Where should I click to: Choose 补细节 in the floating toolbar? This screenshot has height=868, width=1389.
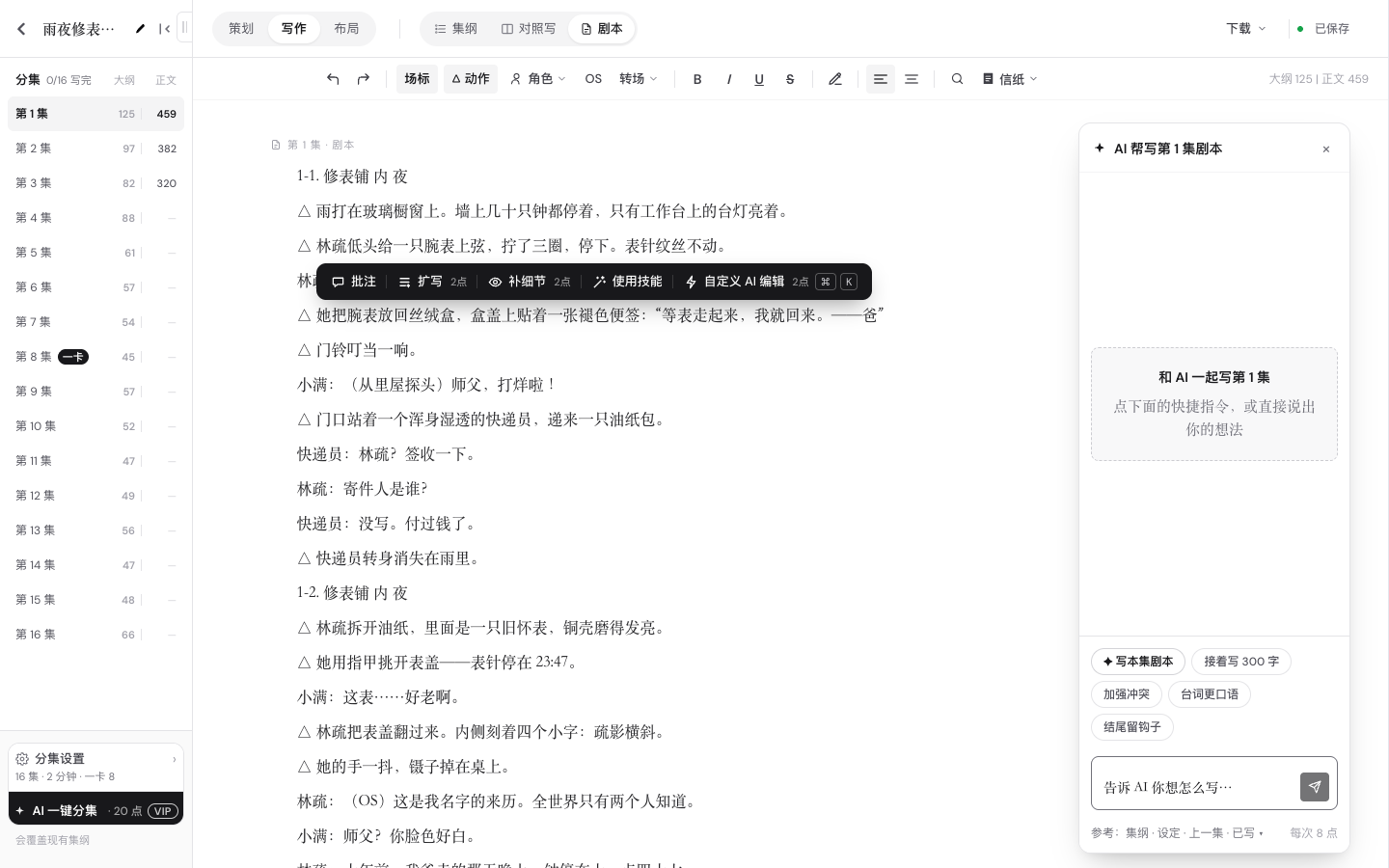(x=530, y=282)
